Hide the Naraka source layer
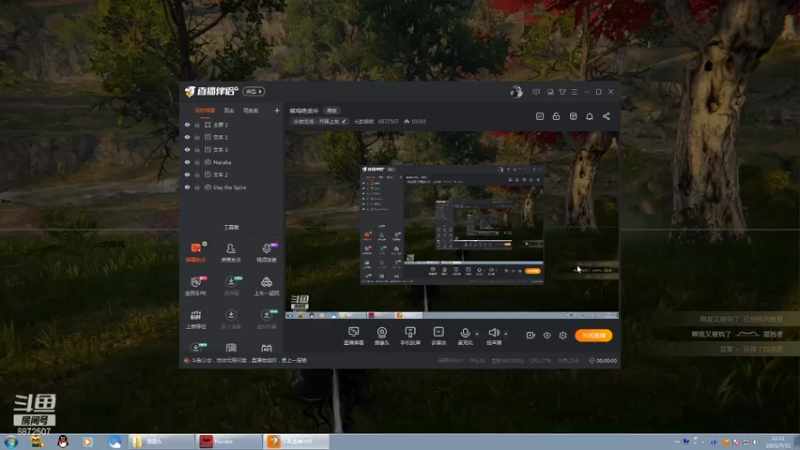This screenshot has width=800, height=450. (187, 162)
